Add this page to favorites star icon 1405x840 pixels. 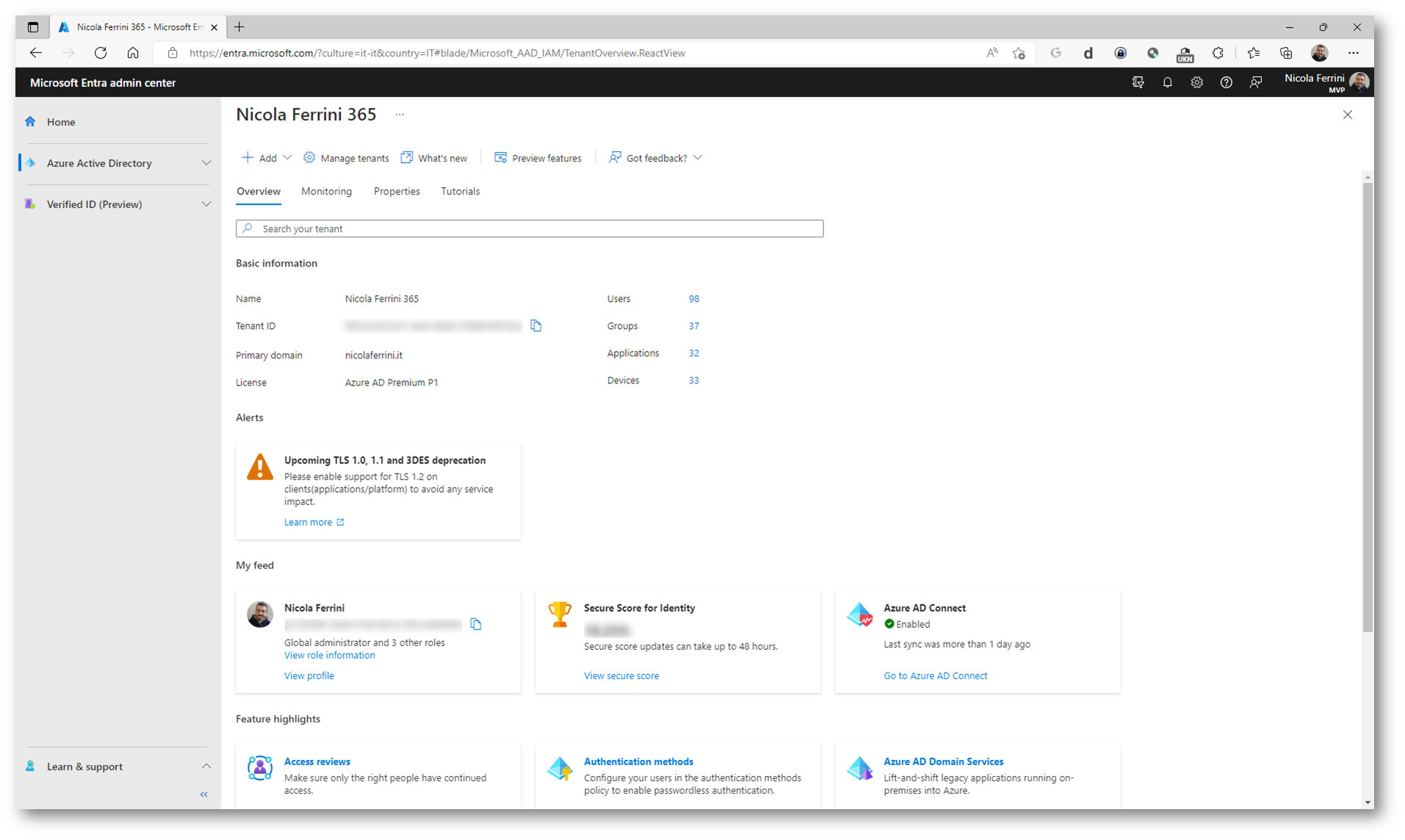tap(1019, 53)
